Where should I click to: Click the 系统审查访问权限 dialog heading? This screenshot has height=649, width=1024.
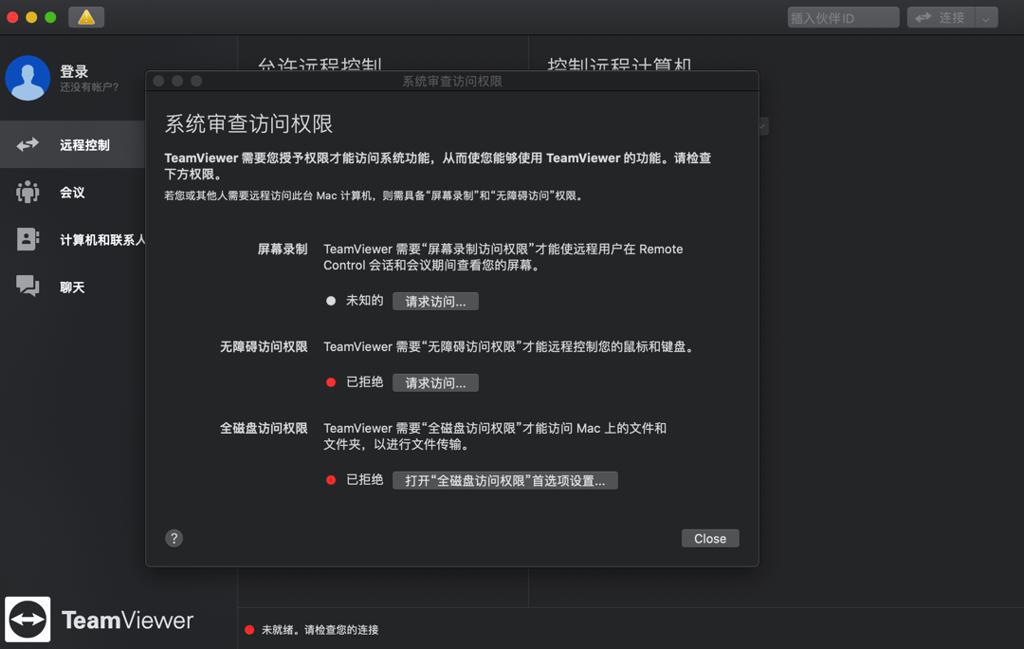[x=248, y=123]
